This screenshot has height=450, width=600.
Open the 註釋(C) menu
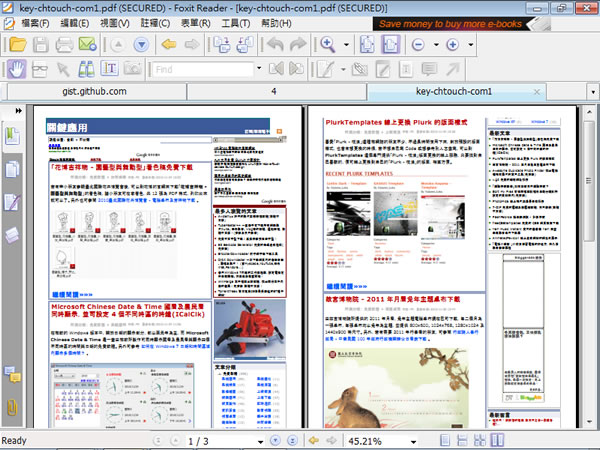coord(155,23)
